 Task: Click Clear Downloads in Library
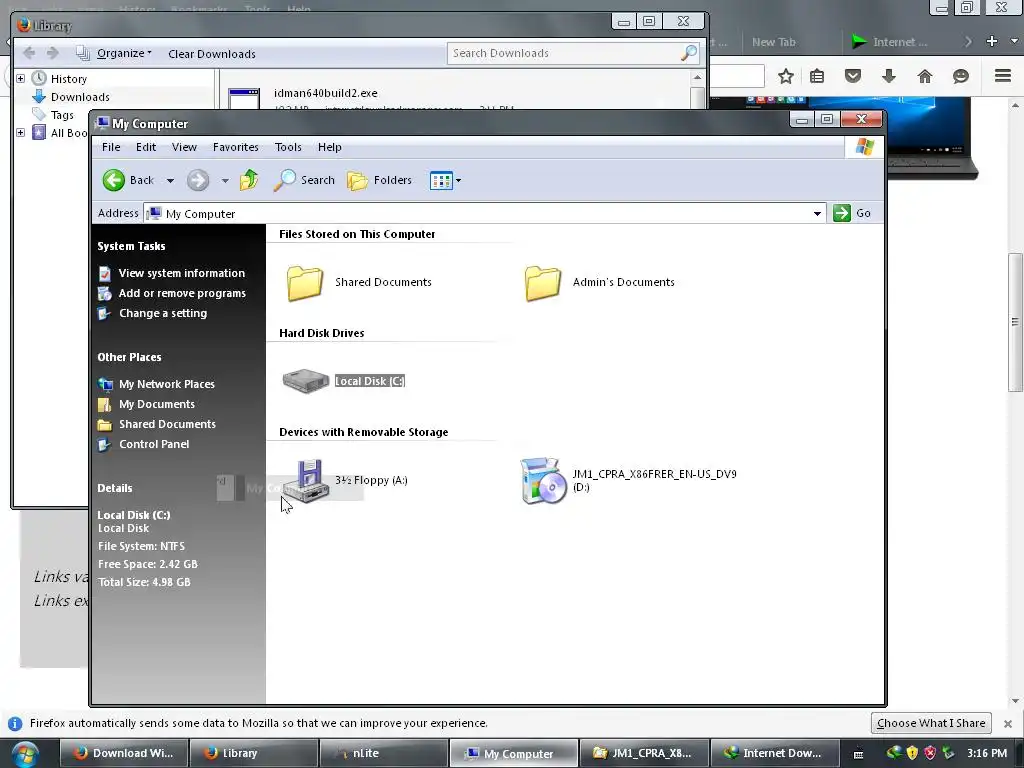(x=212, y=54)
